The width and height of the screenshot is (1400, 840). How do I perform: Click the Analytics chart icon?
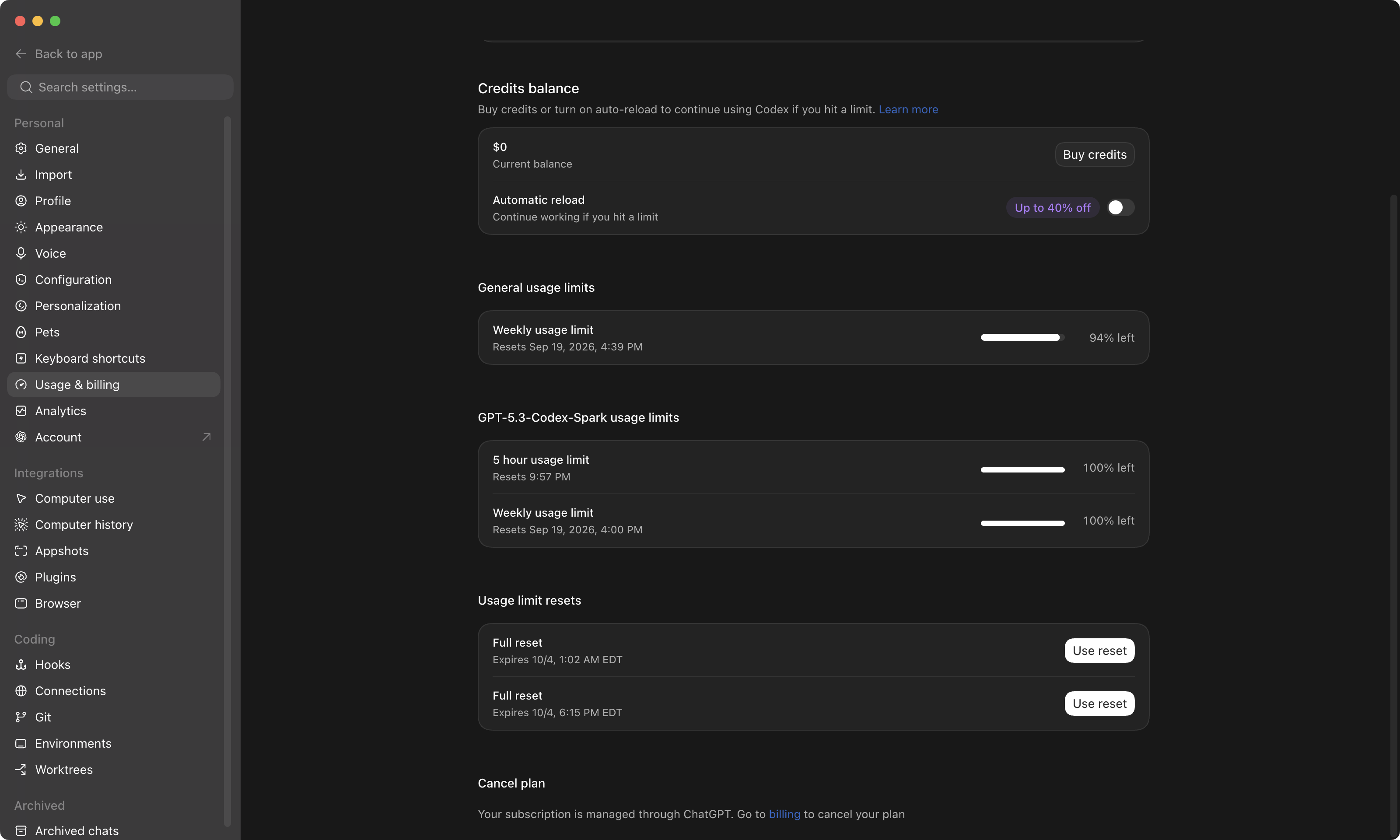click(x=21, y=411)
